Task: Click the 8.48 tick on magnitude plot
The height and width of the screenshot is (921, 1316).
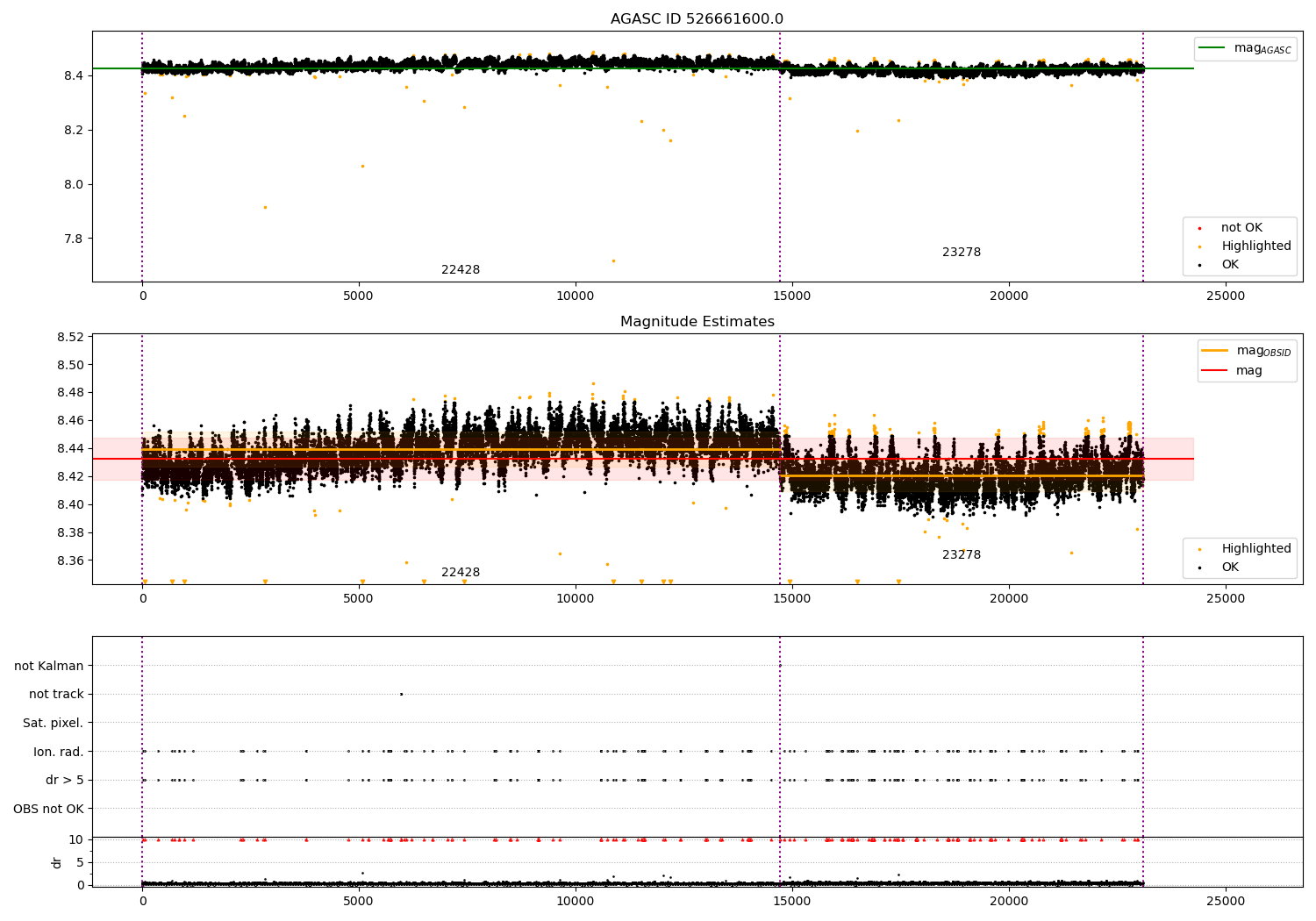Action: pyautogui.click(x=70, y=393)
